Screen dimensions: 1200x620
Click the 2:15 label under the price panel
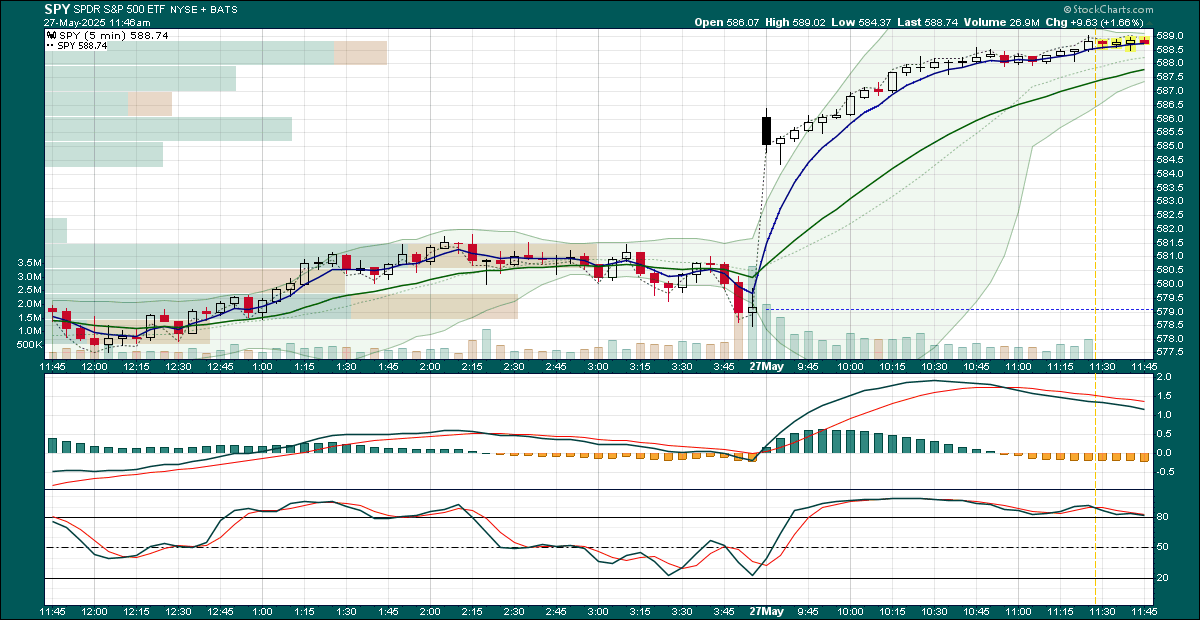(472, 367)
